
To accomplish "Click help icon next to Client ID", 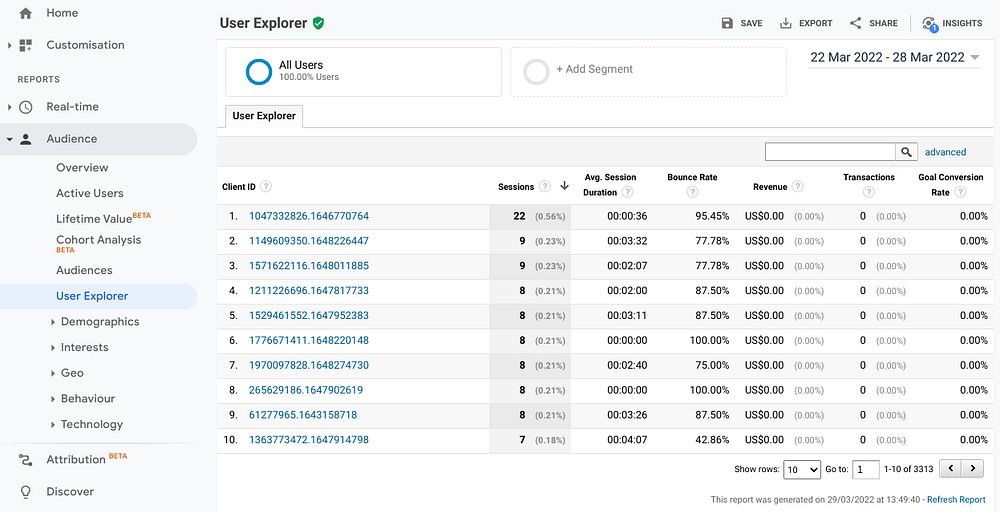I will tap(266, 187).
